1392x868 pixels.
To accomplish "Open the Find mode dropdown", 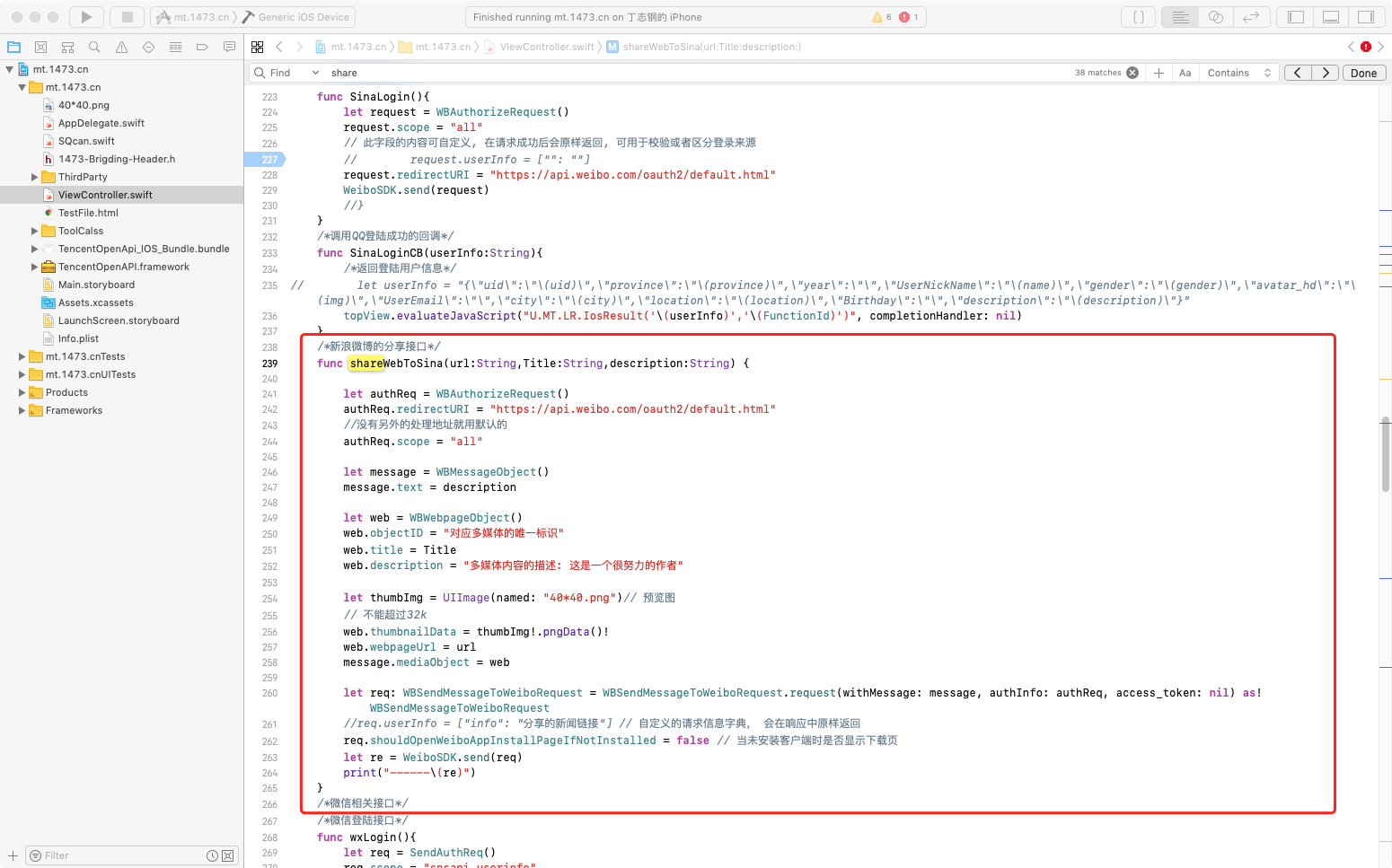I will tap(287, 73).
